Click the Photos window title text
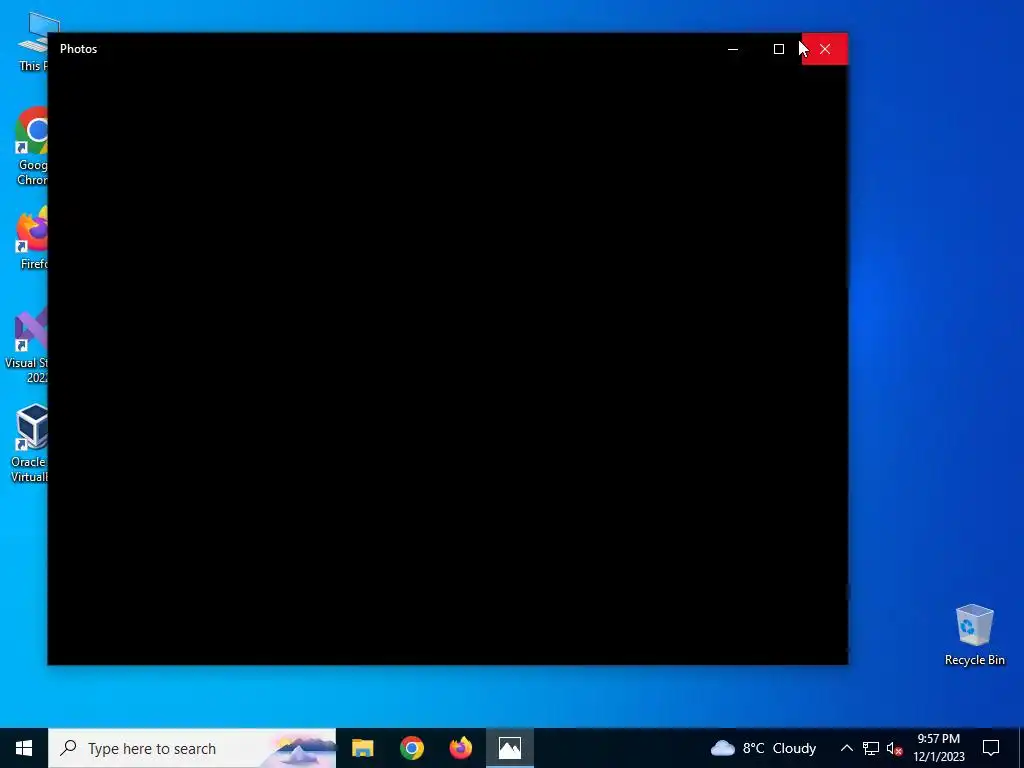The height and width of the screenshot is (768, 1024). [x=78, y=49]
